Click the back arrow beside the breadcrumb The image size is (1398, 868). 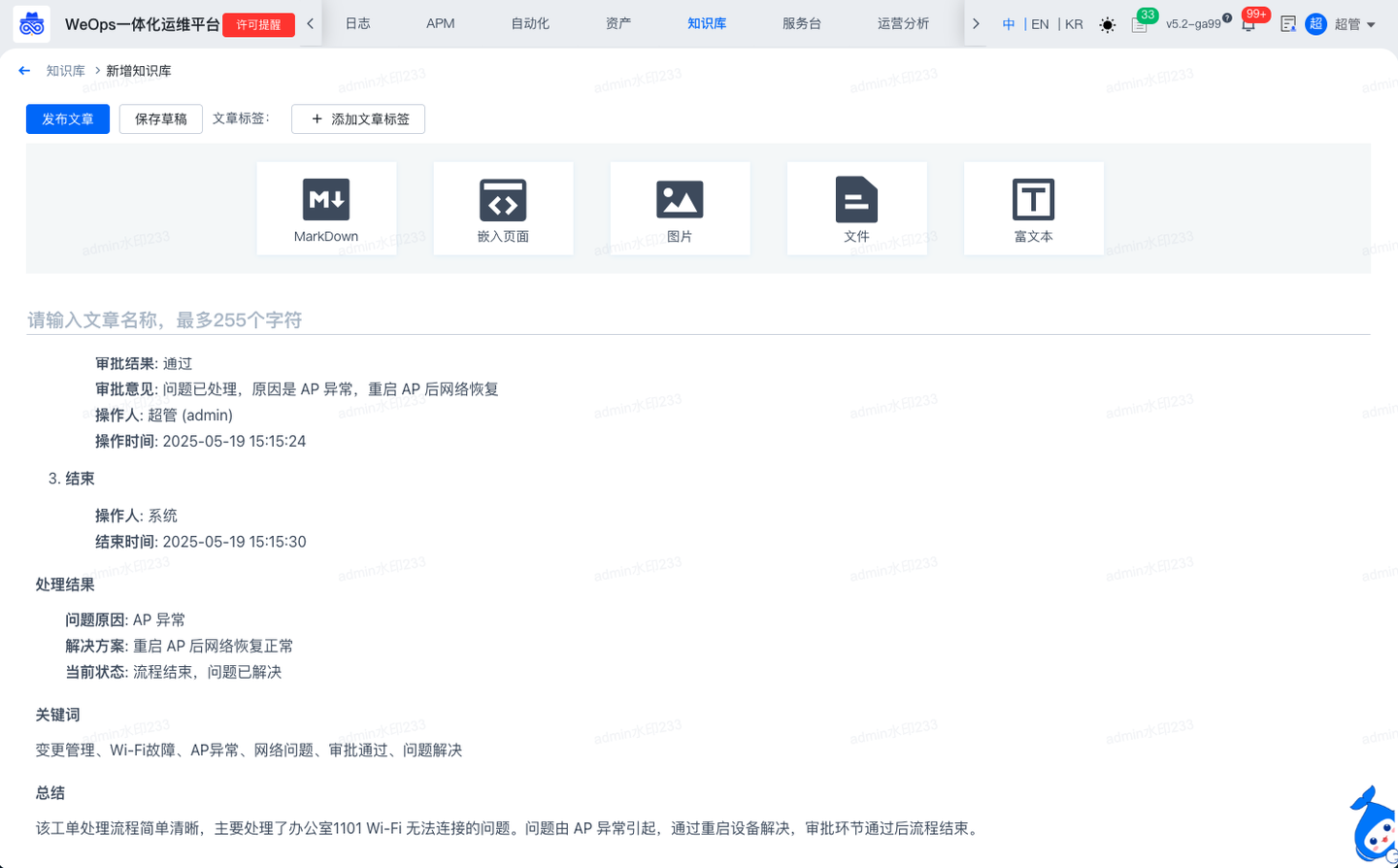tap(24, 69)
